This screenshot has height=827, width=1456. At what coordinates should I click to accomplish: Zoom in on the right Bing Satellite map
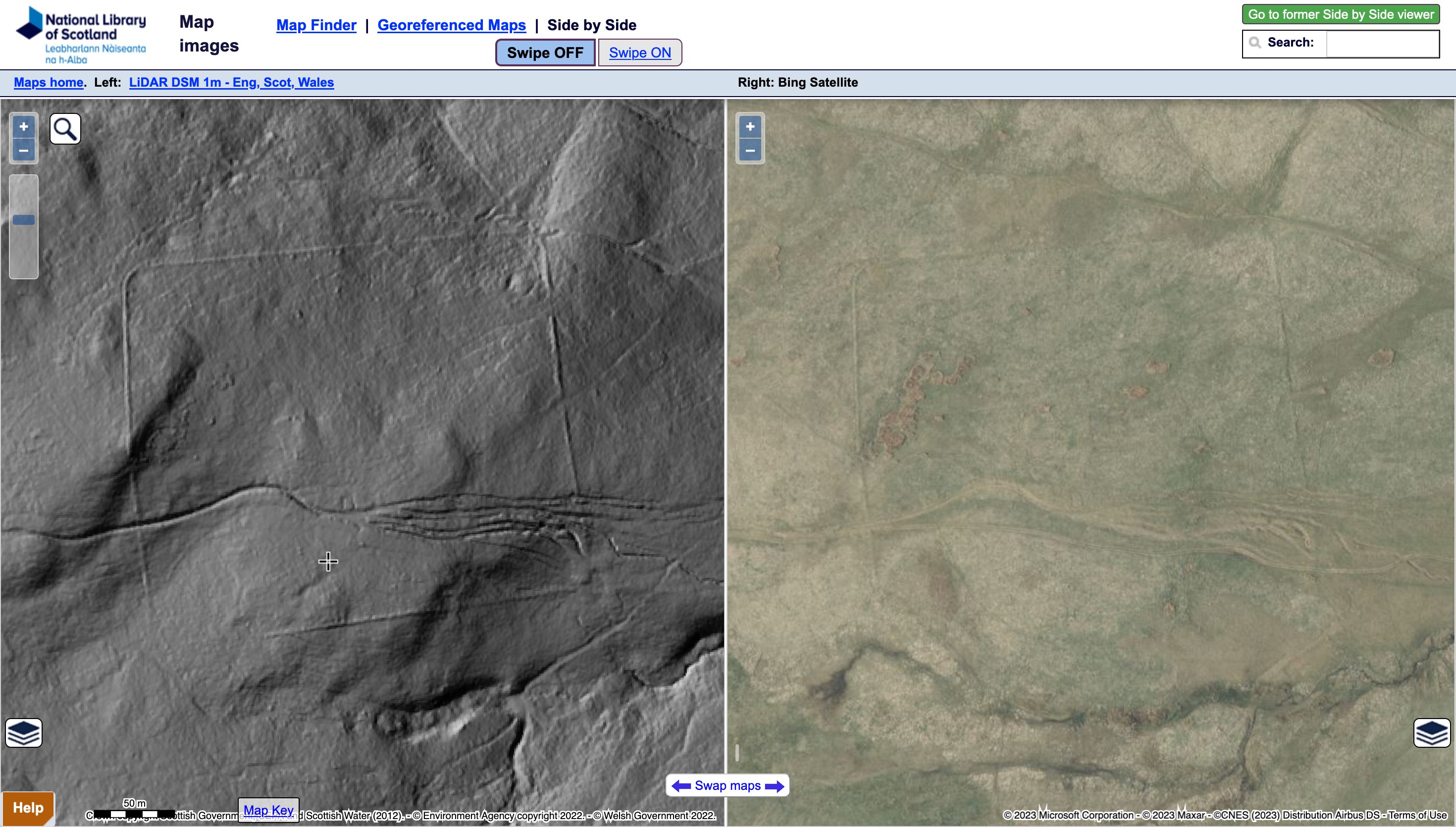pos(750,127)
